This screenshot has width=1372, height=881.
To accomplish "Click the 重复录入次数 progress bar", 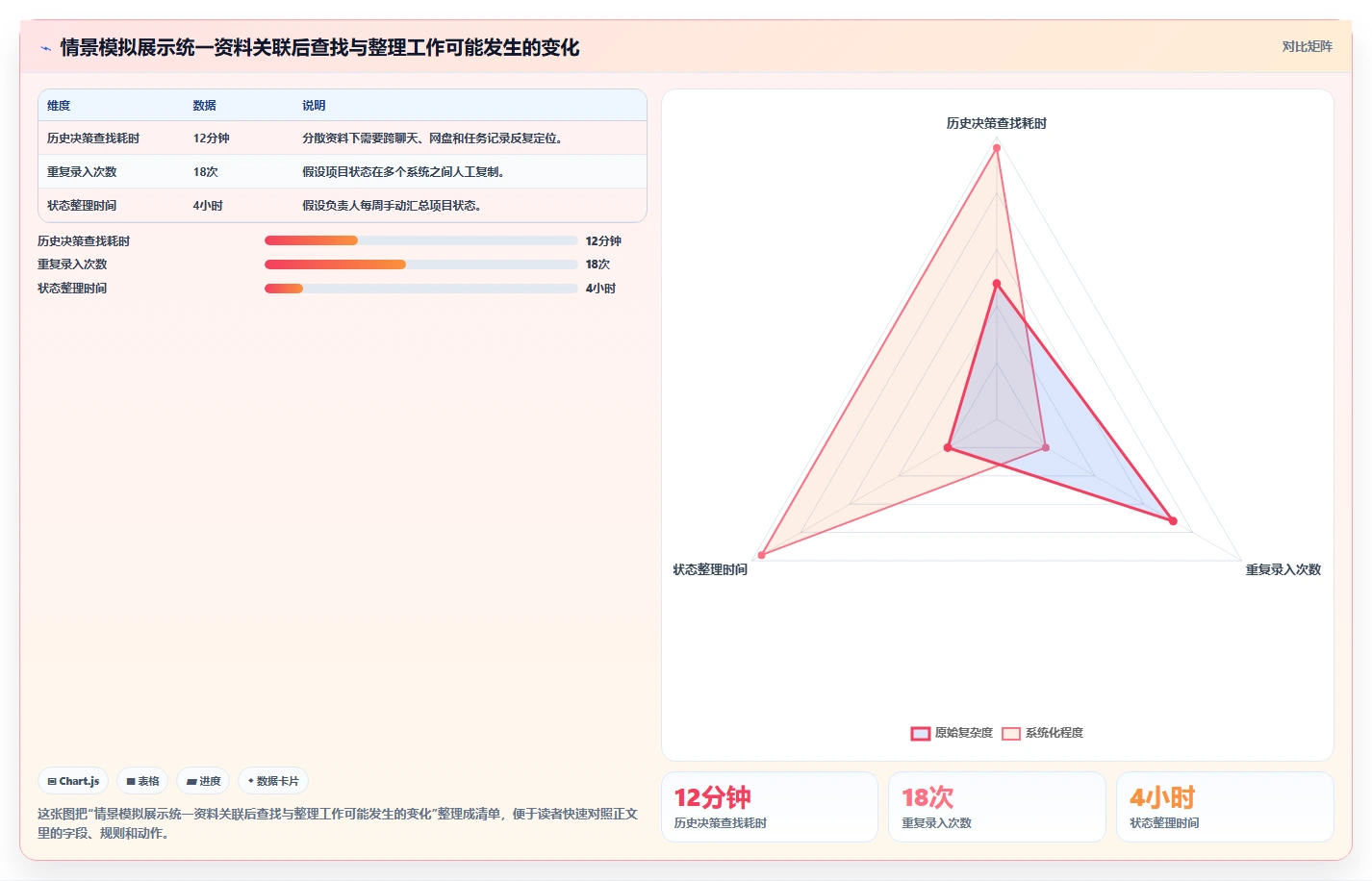I will click(x=420, y=264).
